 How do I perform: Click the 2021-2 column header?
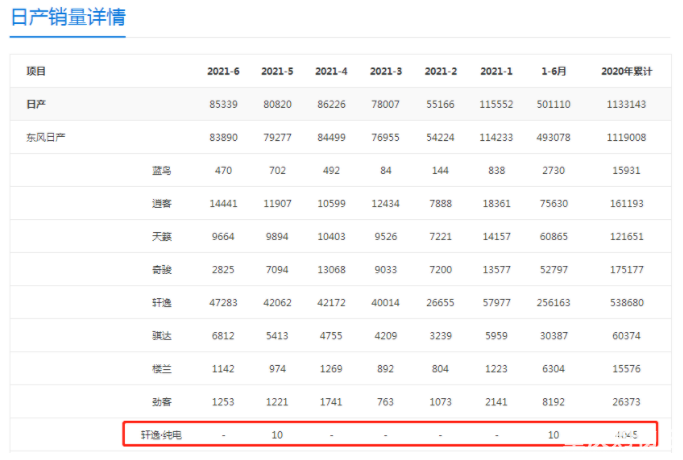point(440,71)
